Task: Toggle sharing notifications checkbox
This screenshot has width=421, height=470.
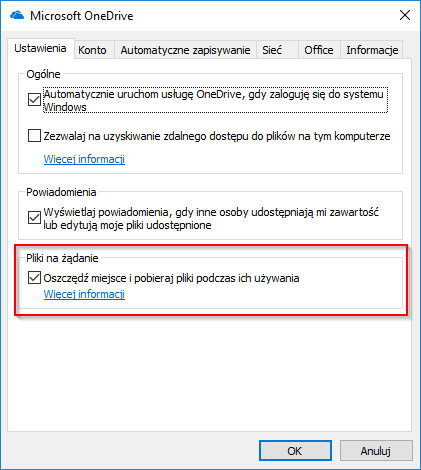Action: click(34, 218)
